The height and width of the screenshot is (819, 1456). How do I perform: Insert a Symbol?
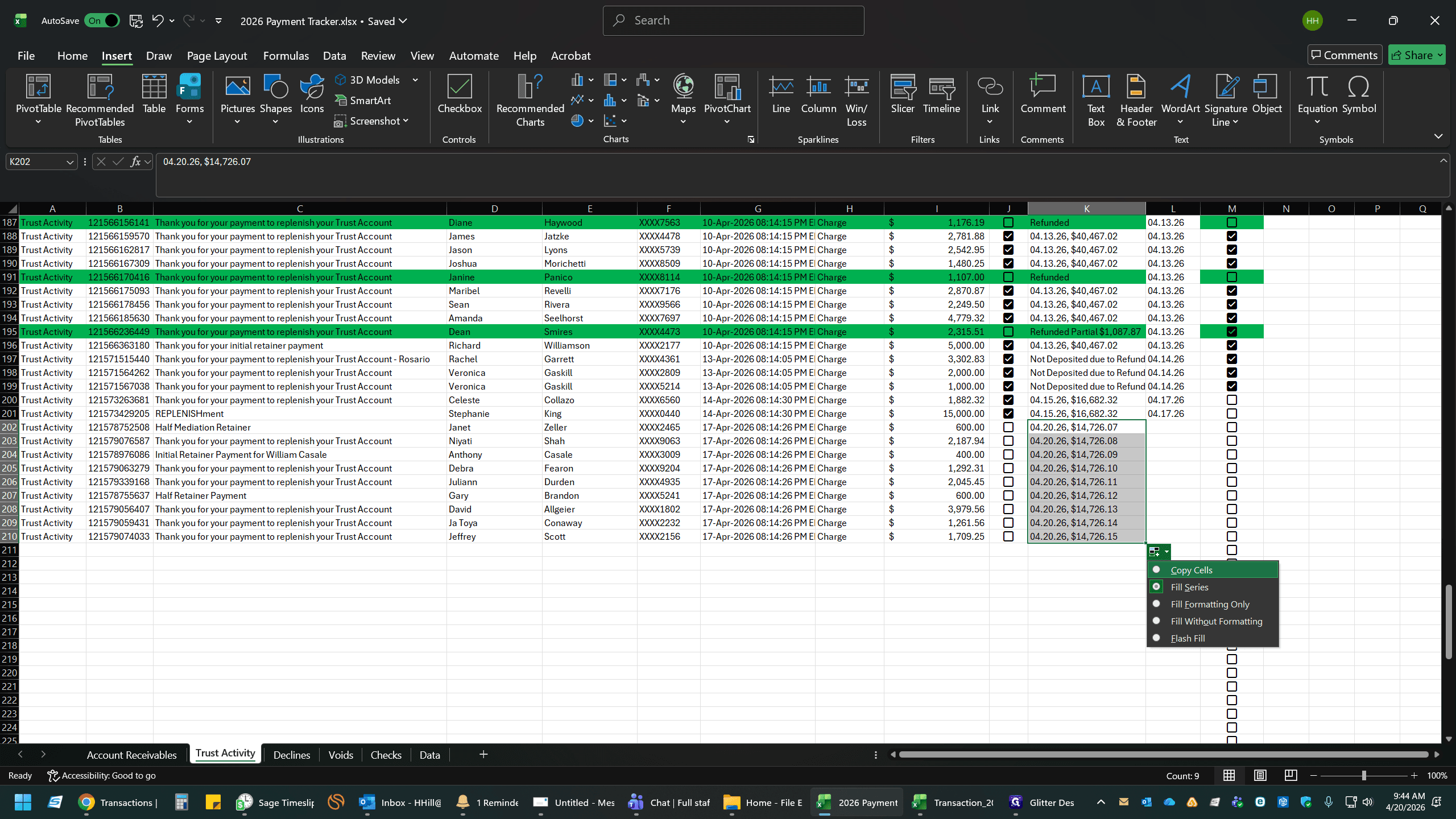(x=1359, y=94)
